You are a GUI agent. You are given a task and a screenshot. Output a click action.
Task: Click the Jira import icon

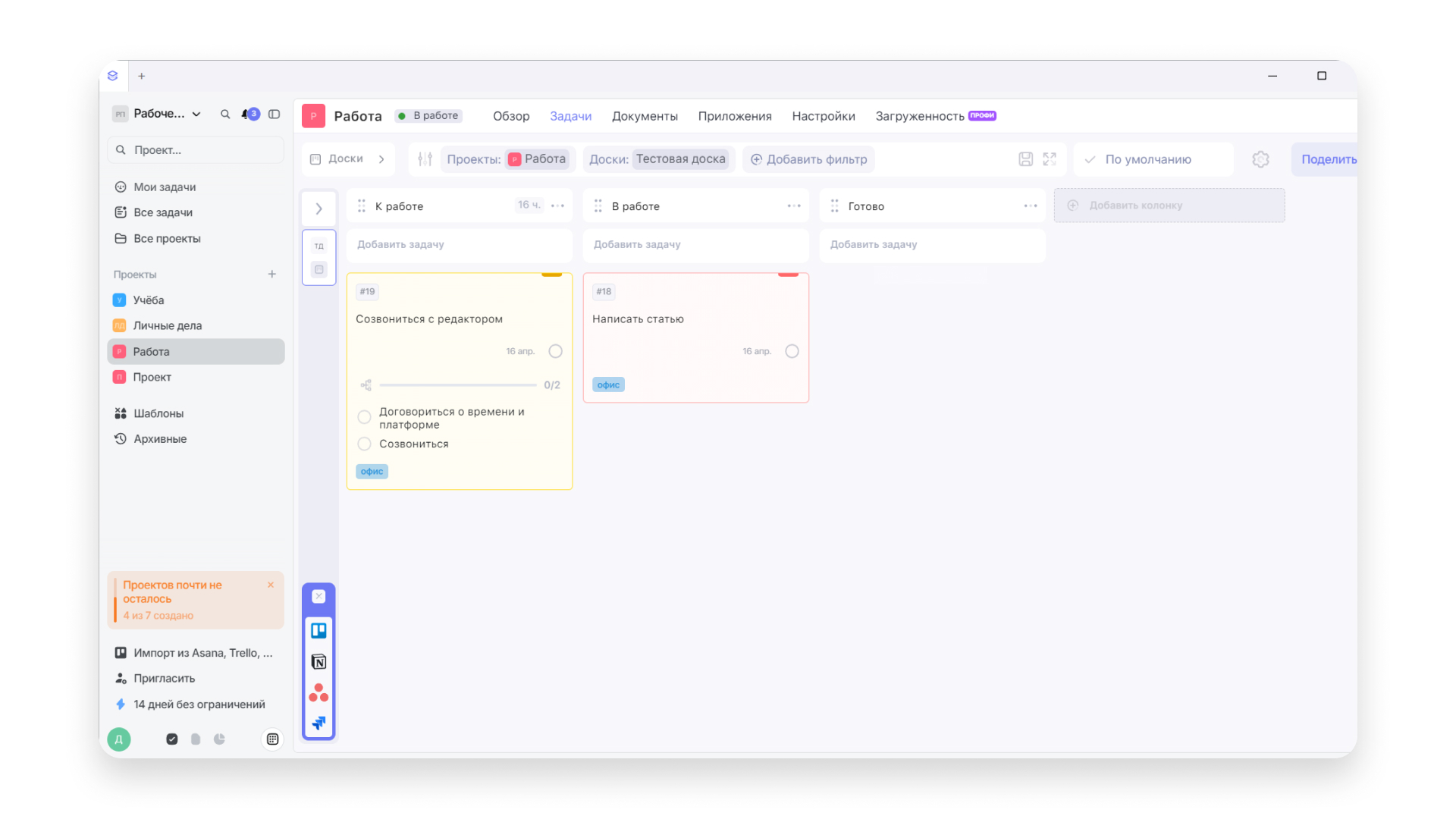[x=318, y=723]
